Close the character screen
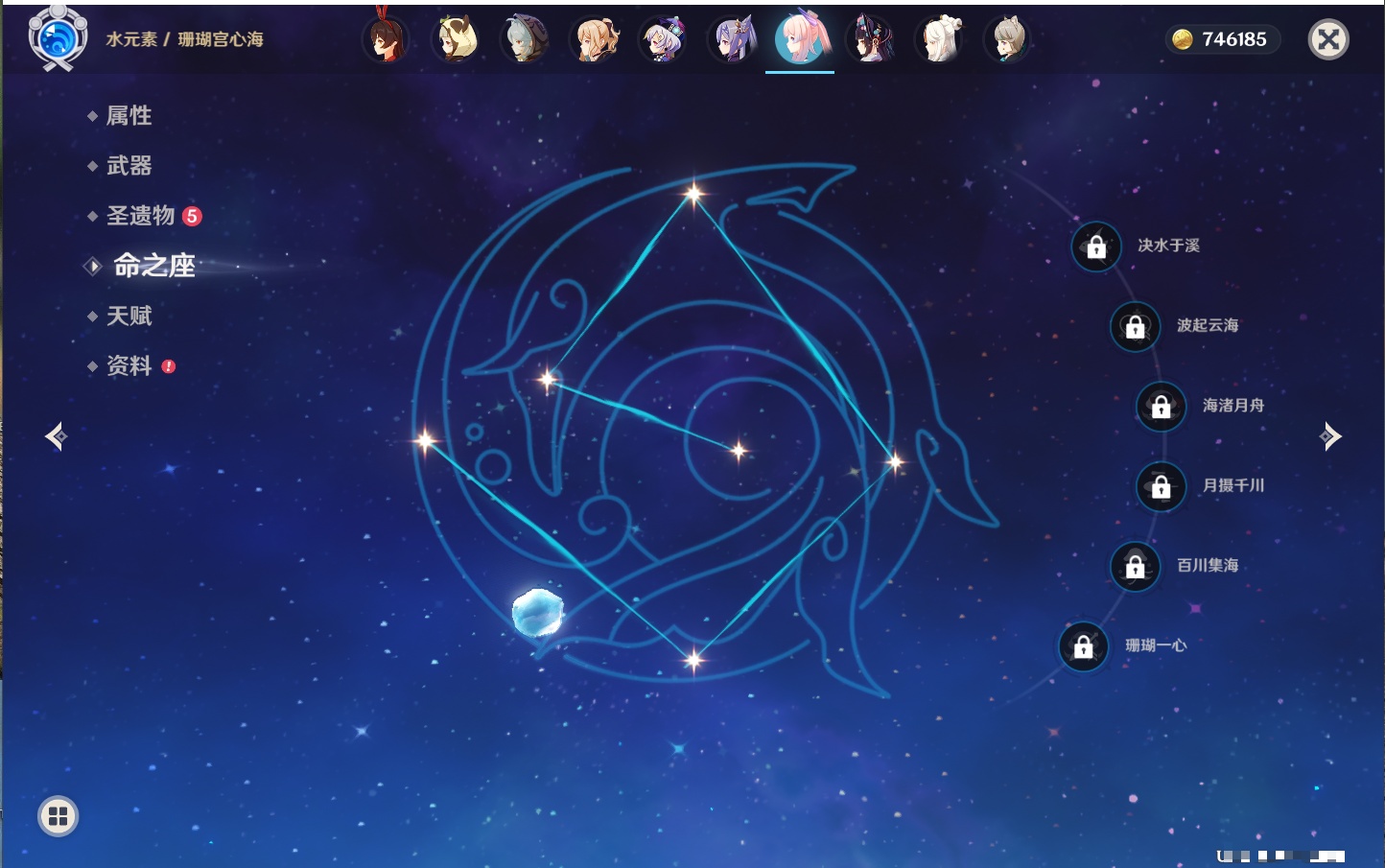This screenshot has width=1385, height=868. coord(1328,39)
